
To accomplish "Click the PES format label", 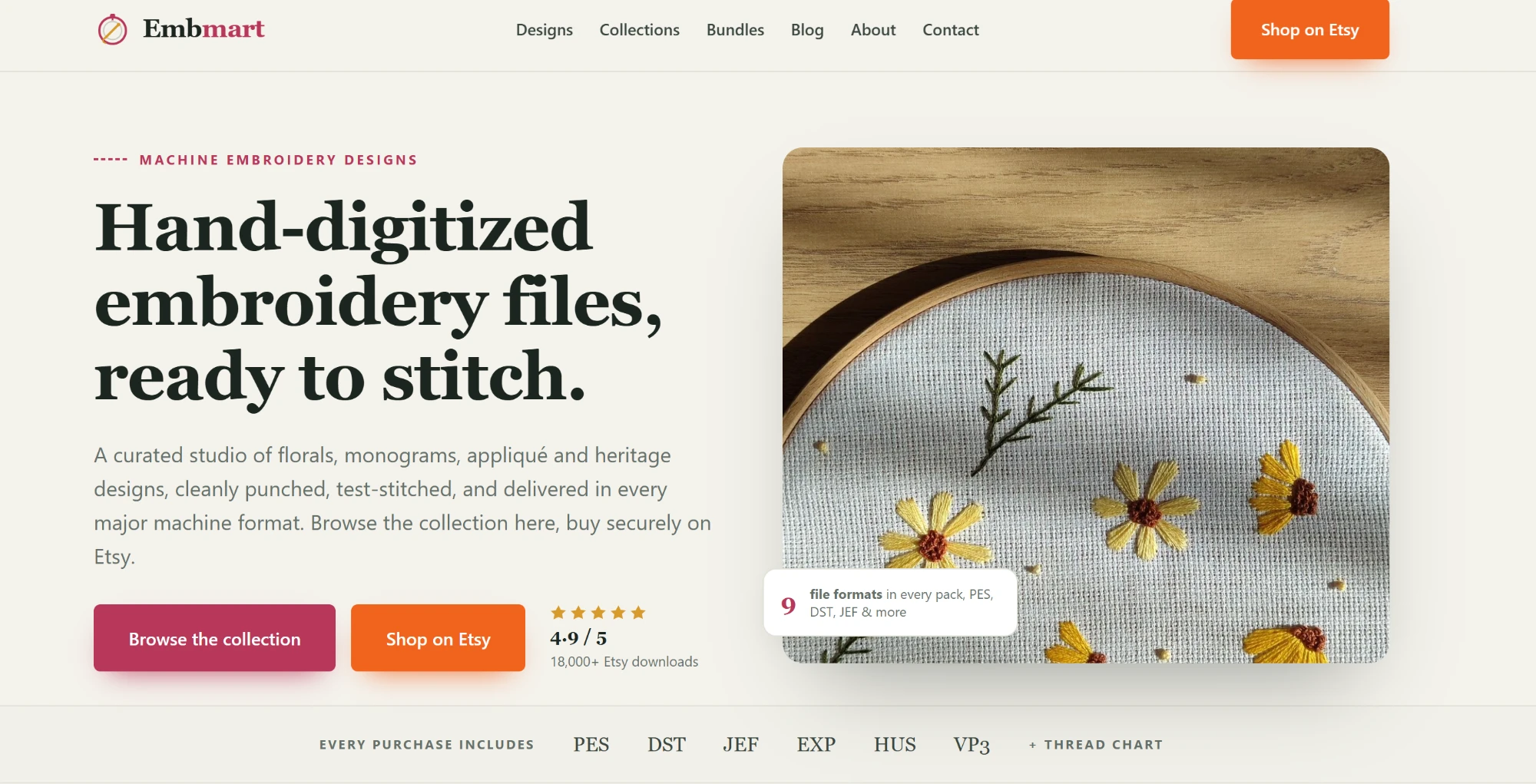I will coord(591,745).
